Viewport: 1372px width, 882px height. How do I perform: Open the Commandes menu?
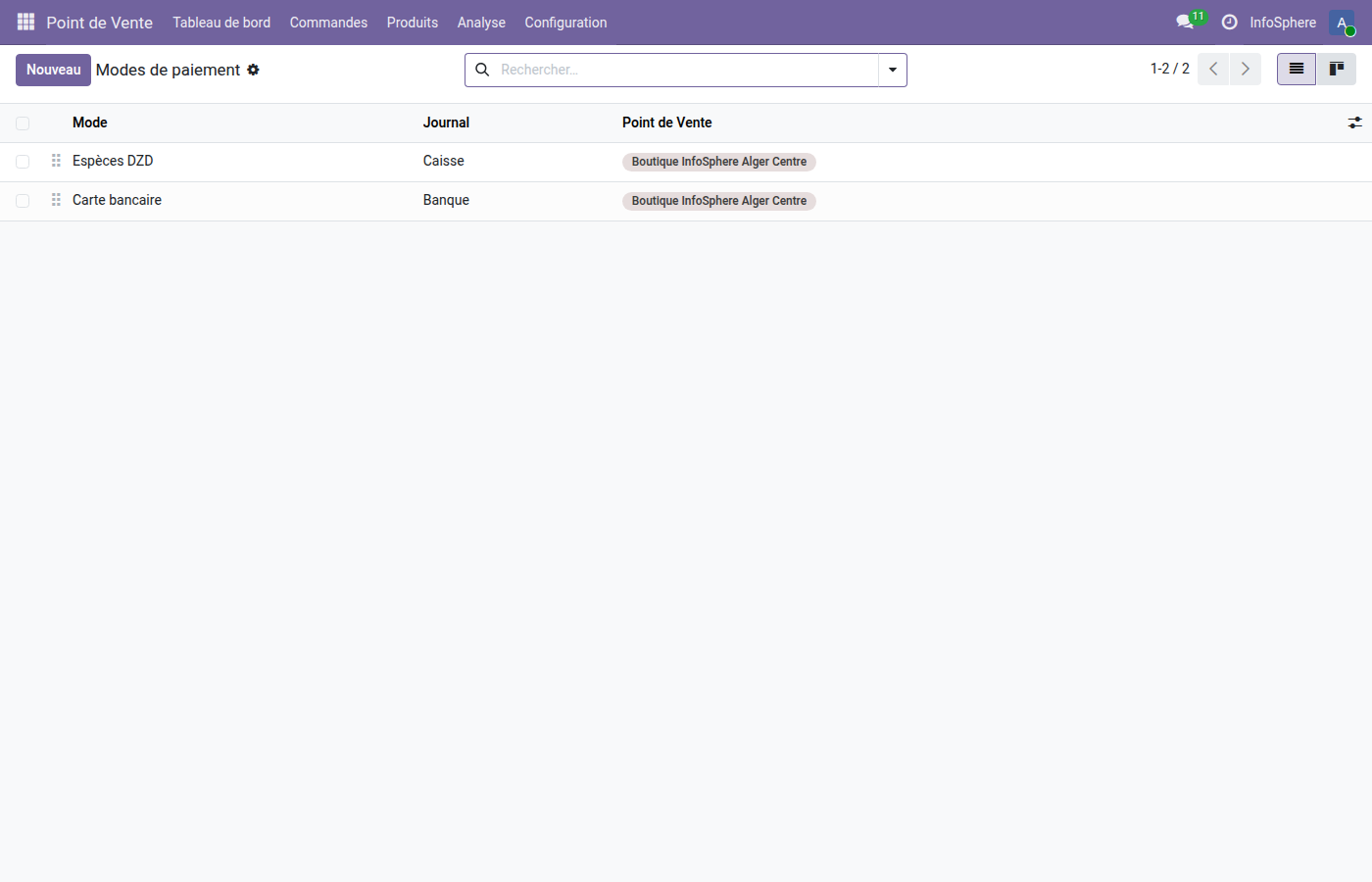pos(328,22)
